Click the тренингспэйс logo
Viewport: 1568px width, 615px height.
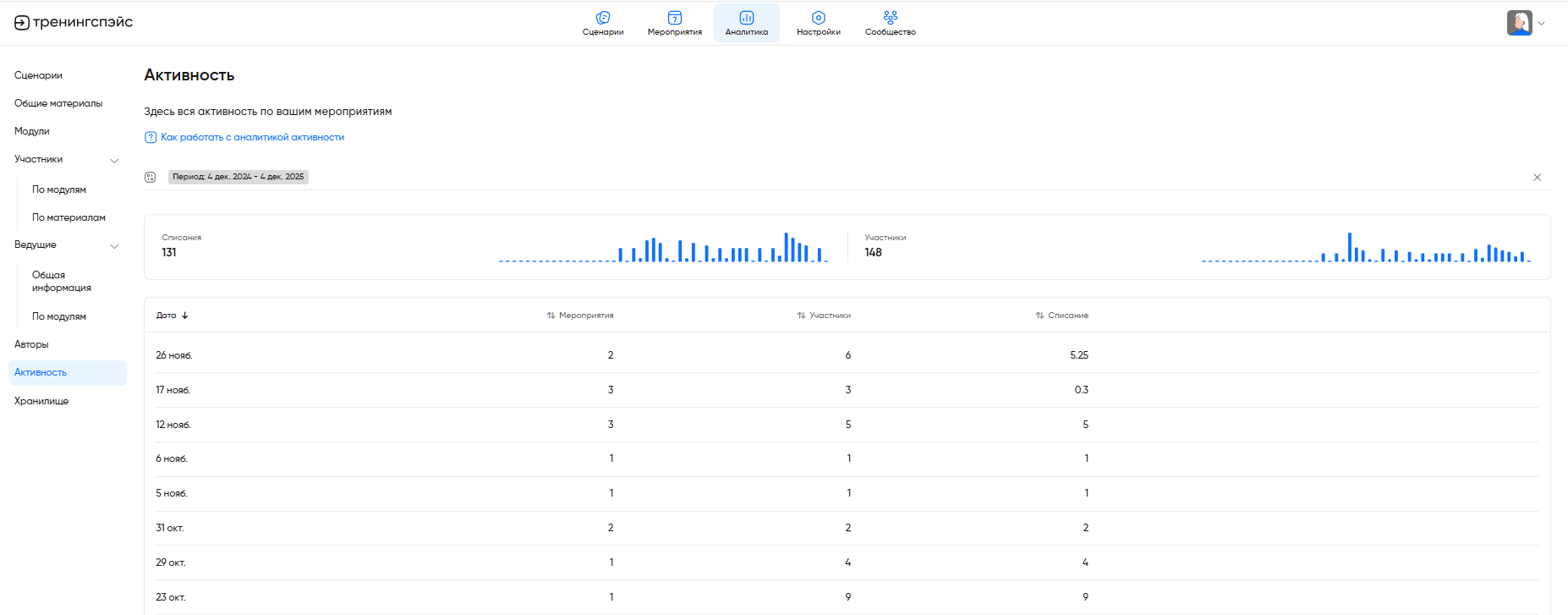pos(74,23)
